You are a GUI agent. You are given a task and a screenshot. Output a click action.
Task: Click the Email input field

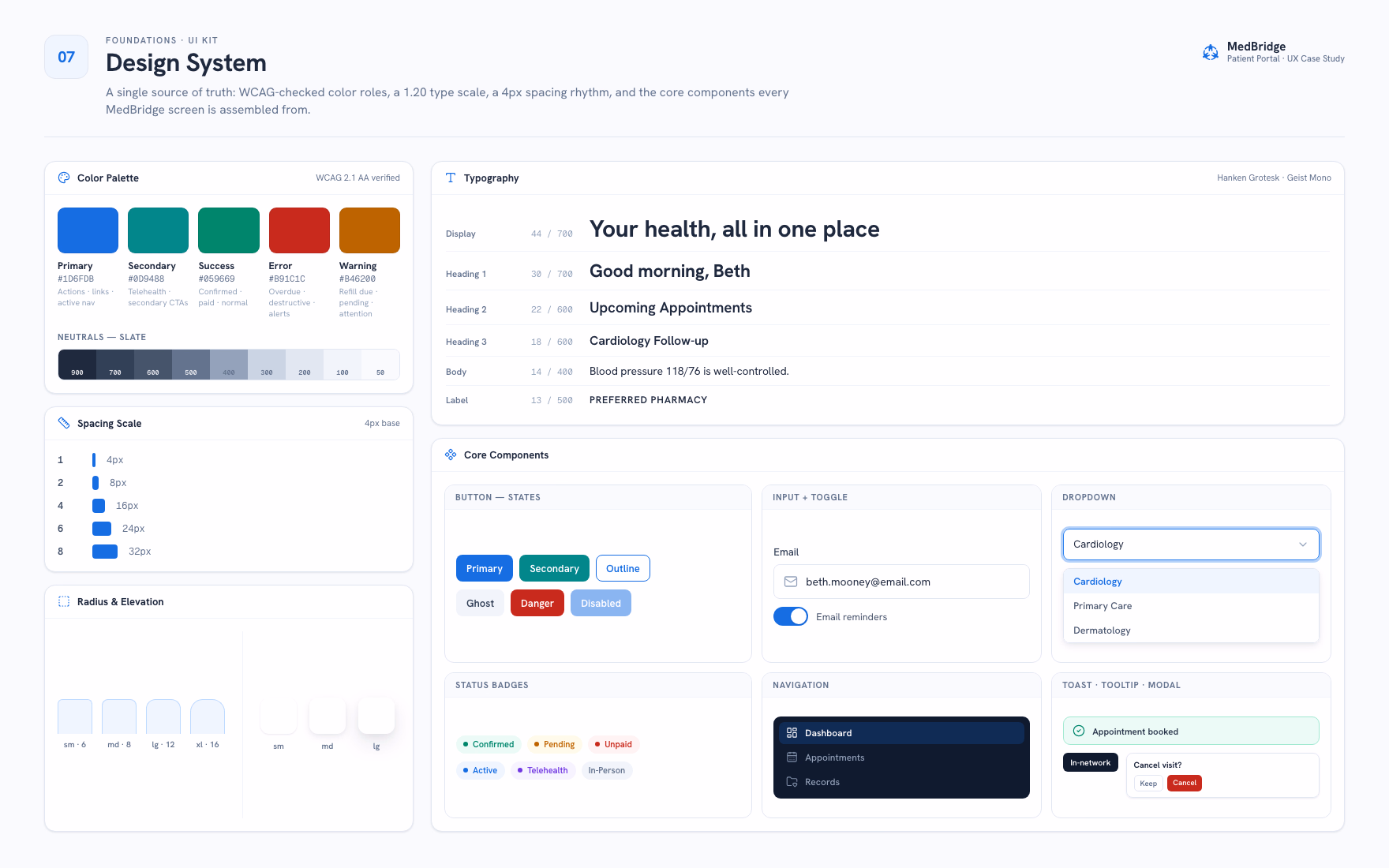pos(901,582)
